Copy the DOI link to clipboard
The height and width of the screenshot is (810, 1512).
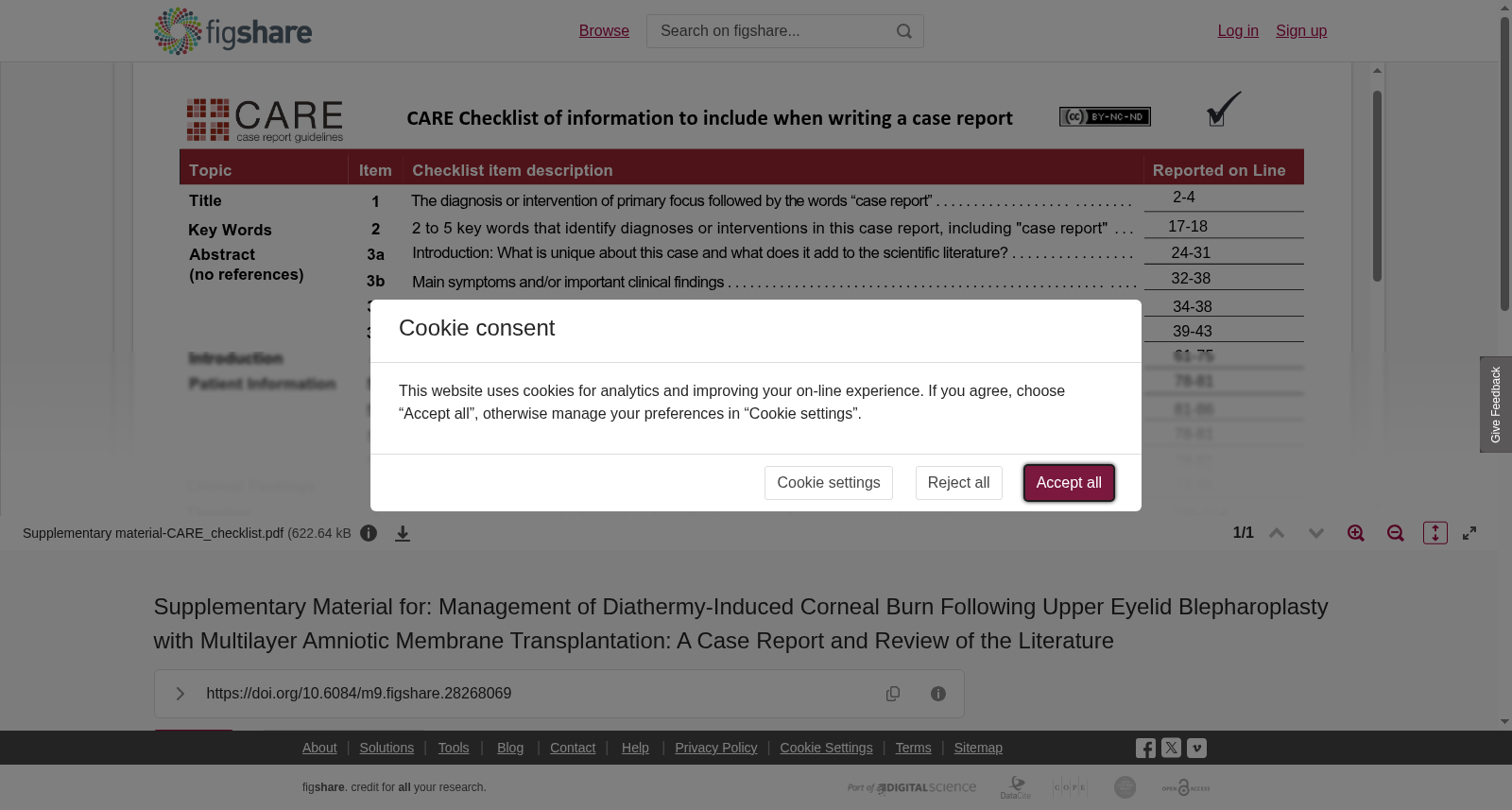[893, 694]
